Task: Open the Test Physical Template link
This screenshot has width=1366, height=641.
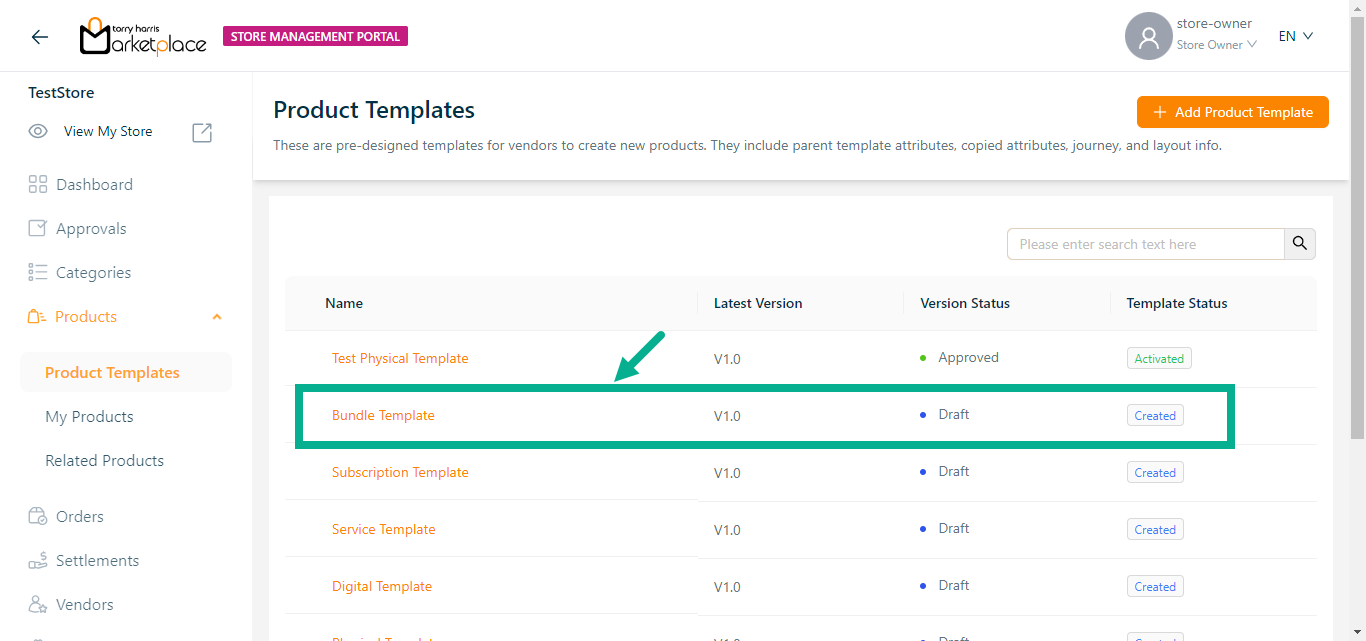Action: pos(400,358)
